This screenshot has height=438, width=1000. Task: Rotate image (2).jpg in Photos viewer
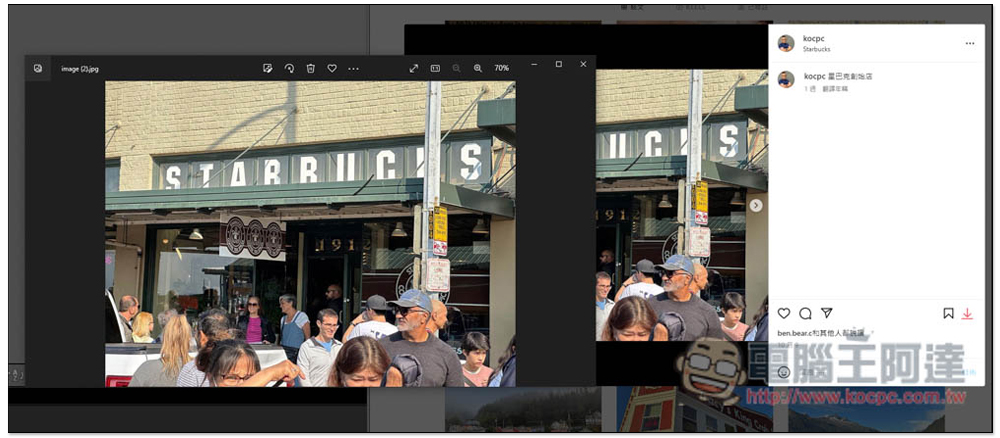tap(289, 68)
